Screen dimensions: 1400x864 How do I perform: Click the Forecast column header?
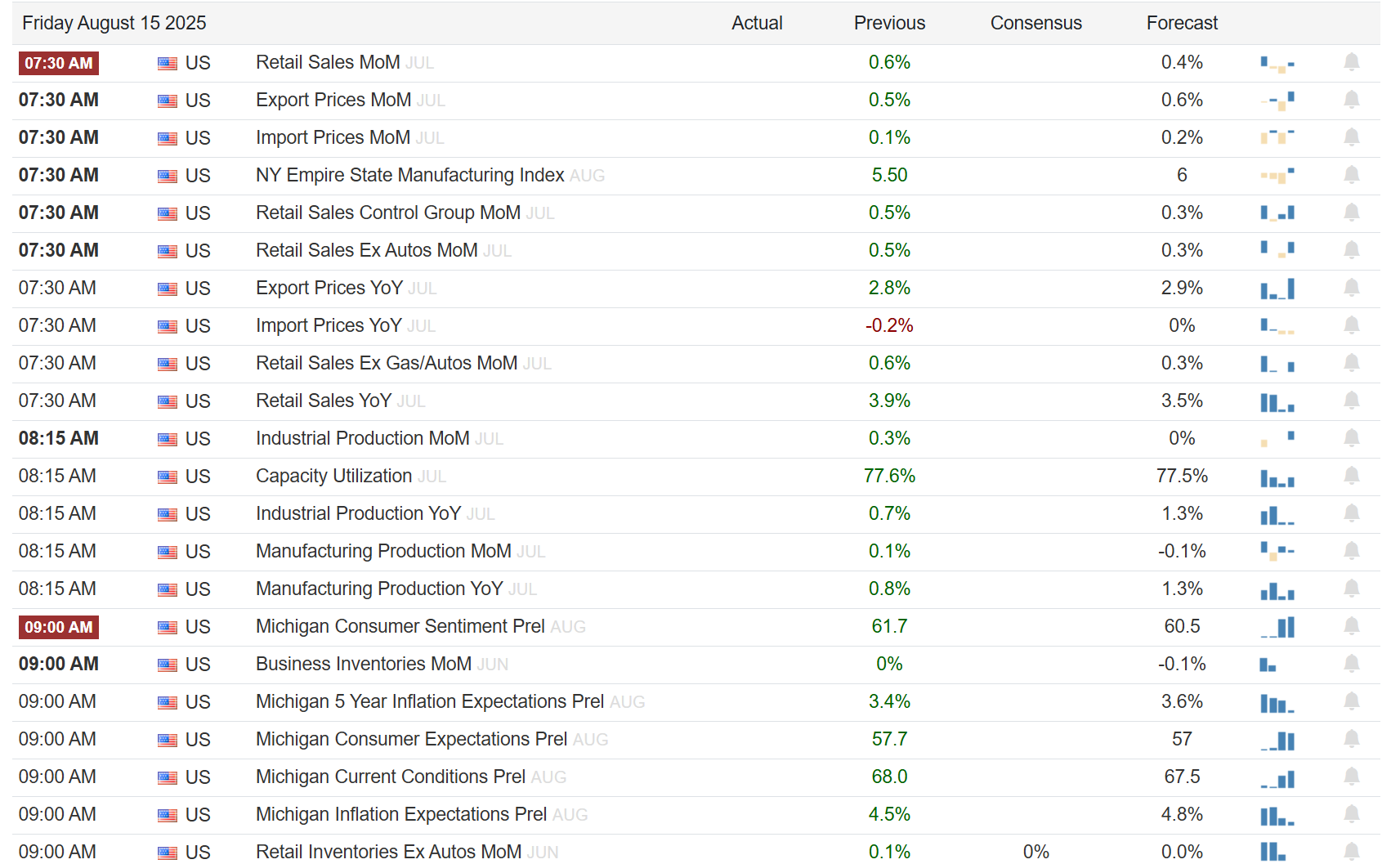coord(1182,23)
